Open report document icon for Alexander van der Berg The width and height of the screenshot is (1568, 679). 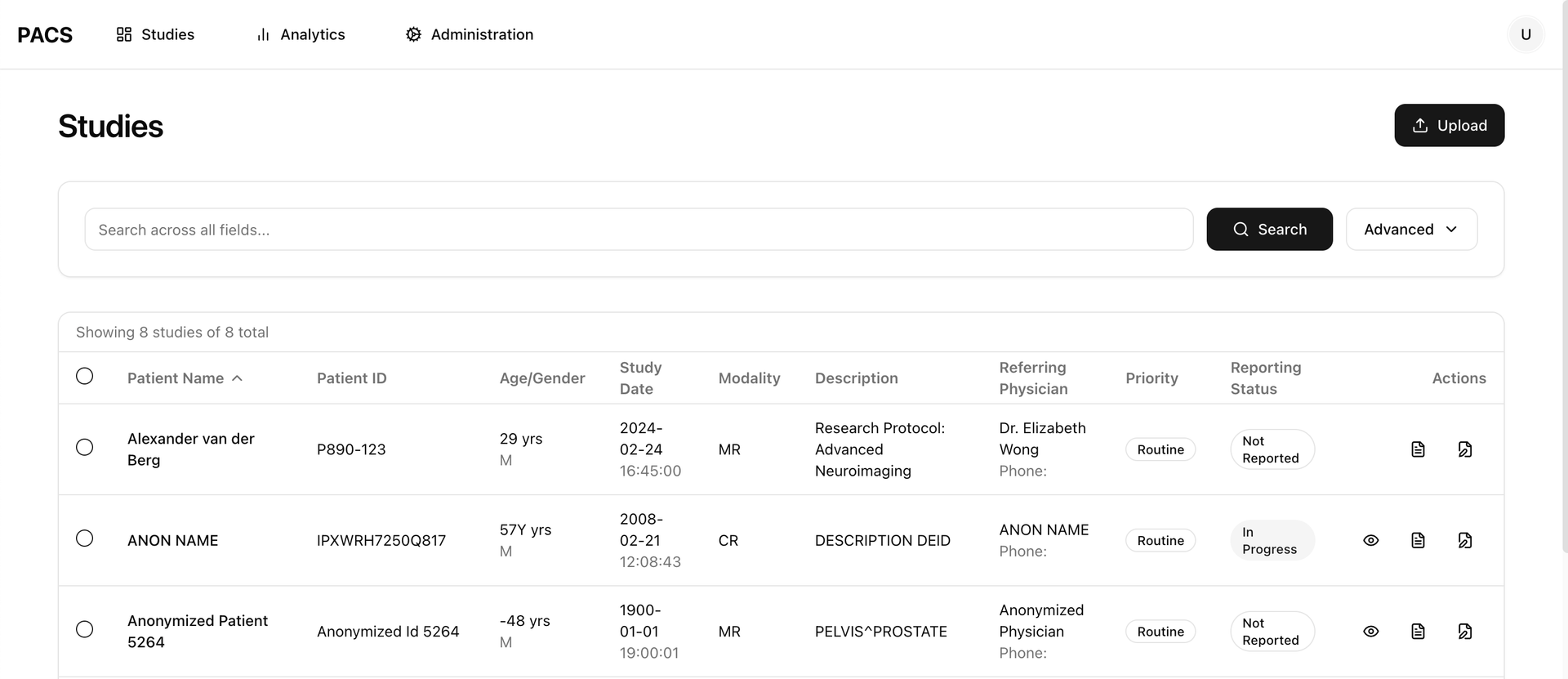click(x=1418, y=449)
